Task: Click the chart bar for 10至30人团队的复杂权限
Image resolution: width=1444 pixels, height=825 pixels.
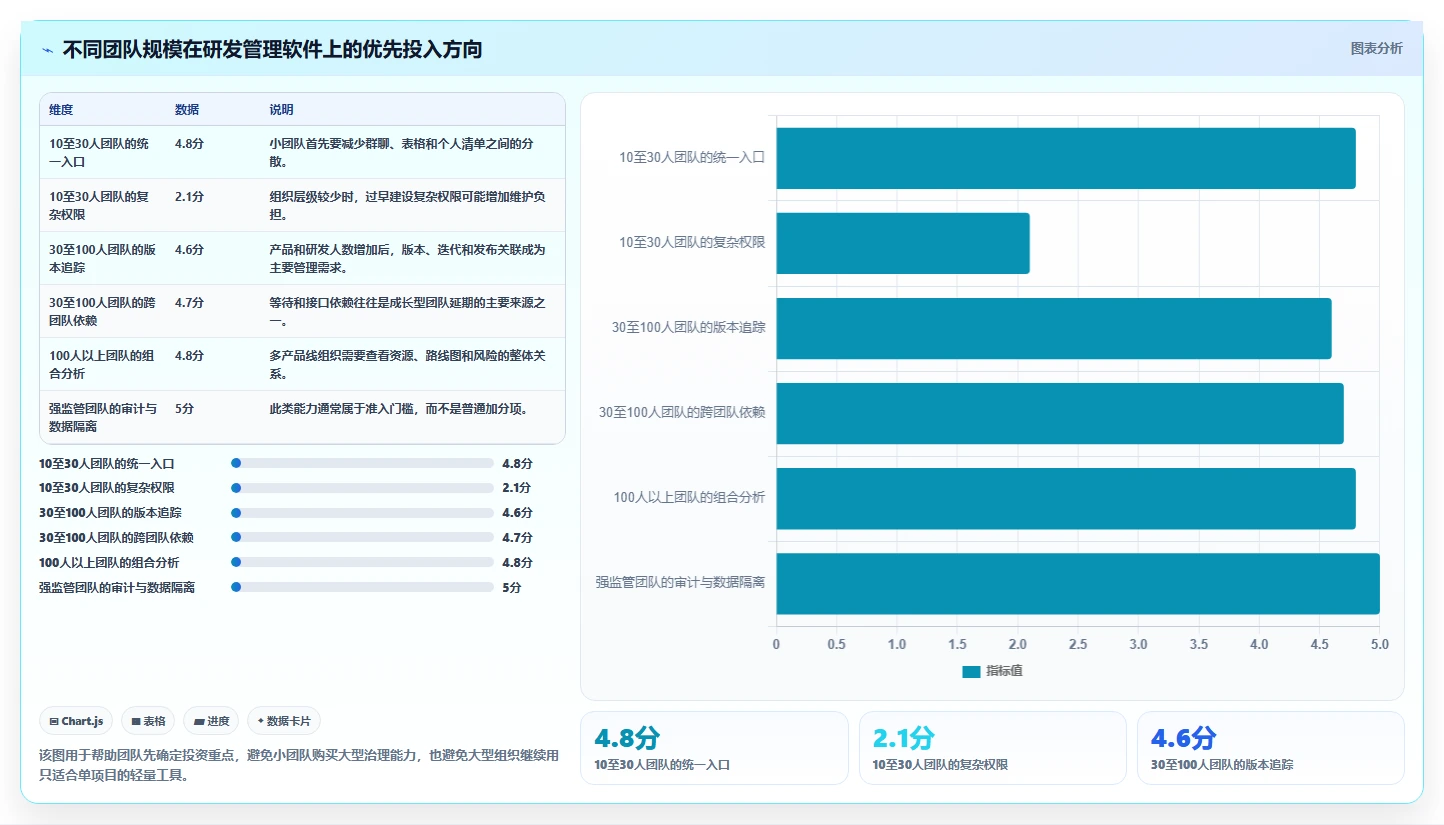Action: pos(903,243)
